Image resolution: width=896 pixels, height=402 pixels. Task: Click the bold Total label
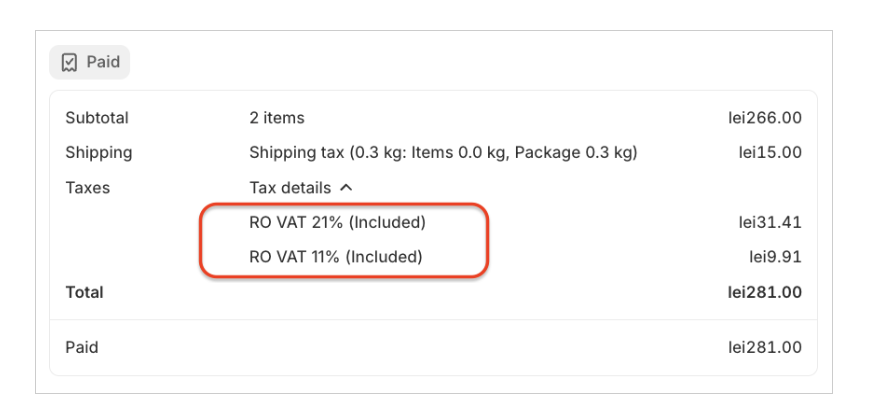(x=84, y=293)
